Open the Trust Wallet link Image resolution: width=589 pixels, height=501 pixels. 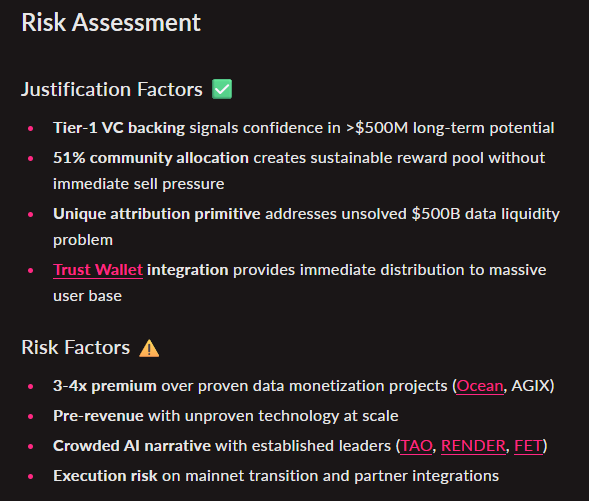click(98, 270)
